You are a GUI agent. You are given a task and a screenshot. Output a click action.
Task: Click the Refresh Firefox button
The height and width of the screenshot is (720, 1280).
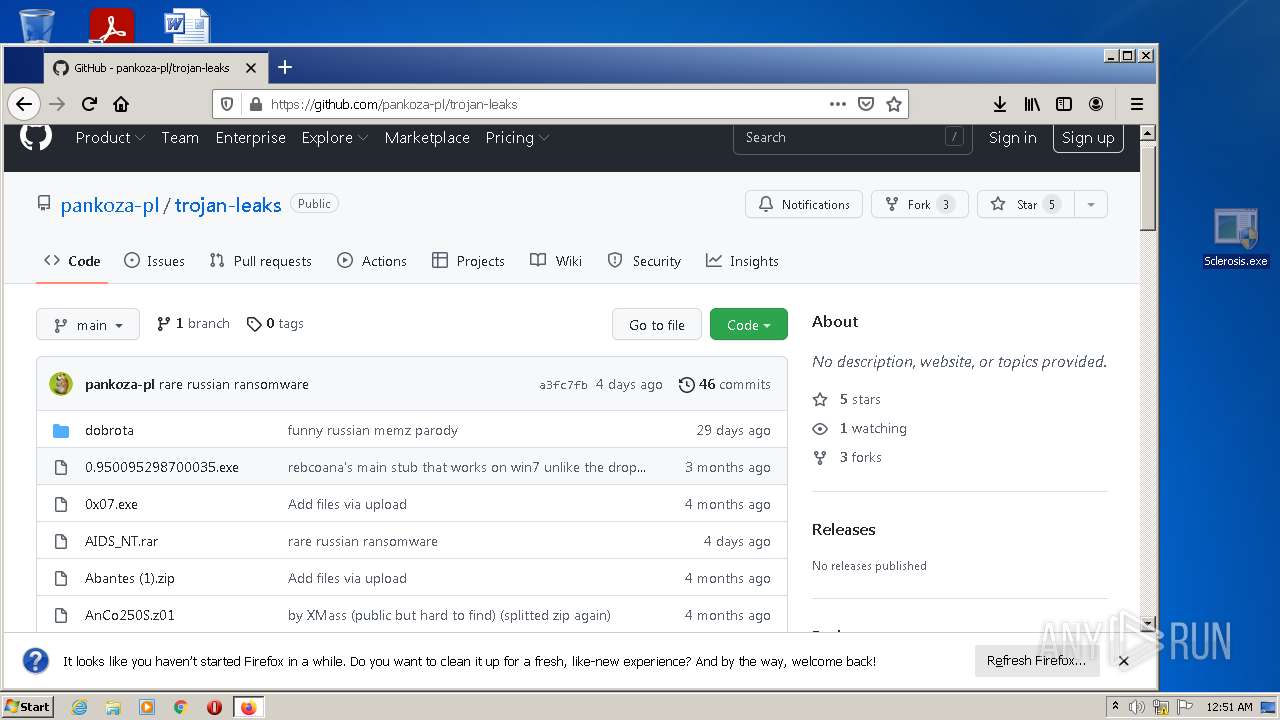coord(1036,661)
